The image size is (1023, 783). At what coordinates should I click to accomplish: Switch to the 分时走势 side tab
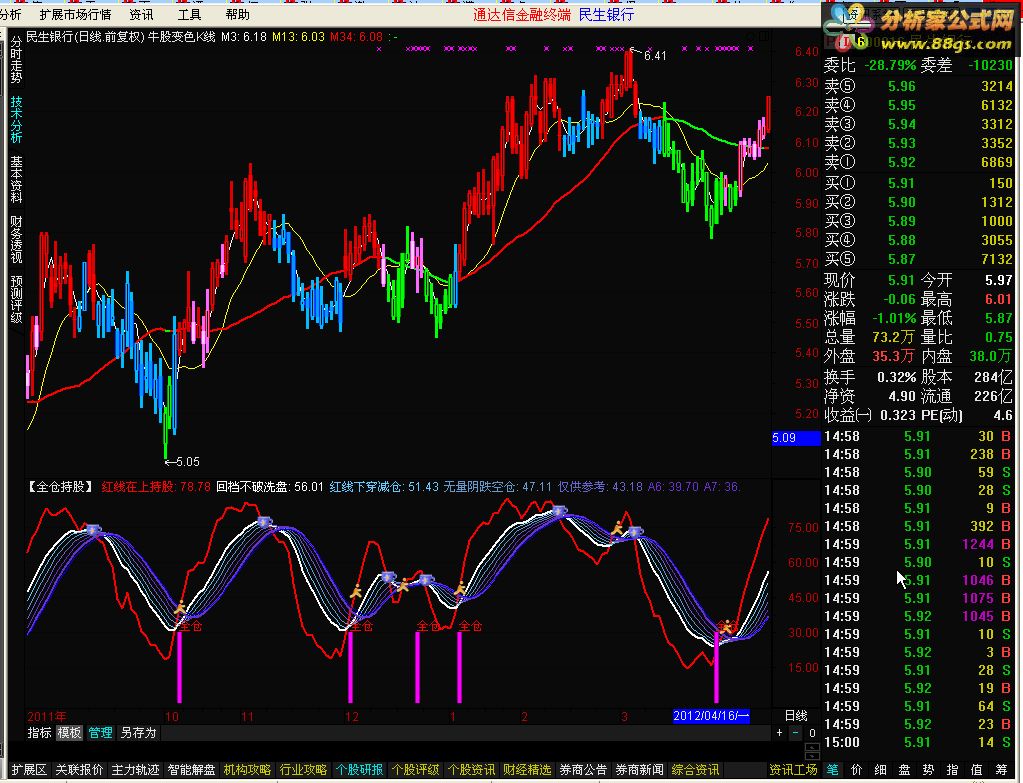pyautogui.click(x=16, y=60)
